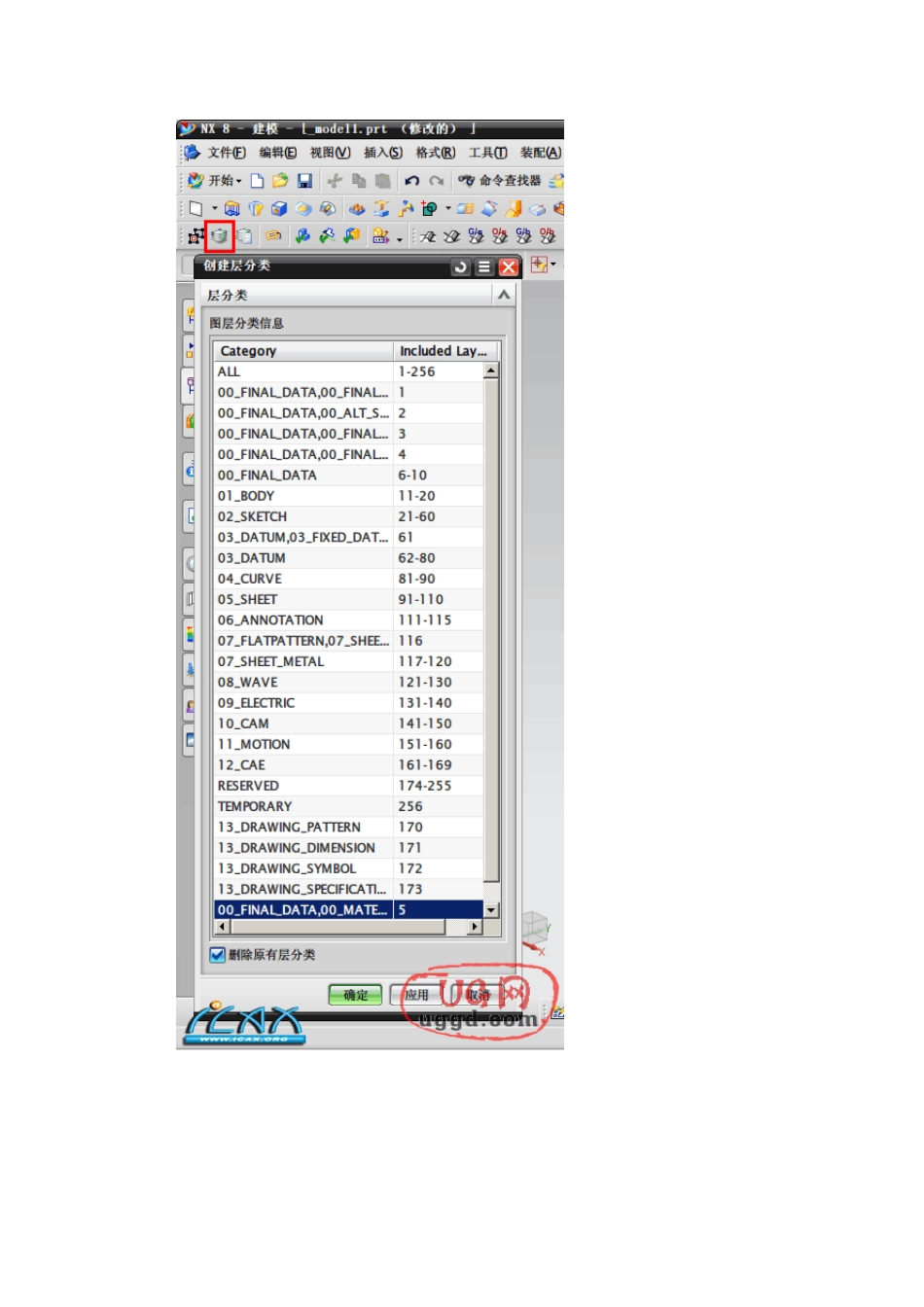Click the layer category icon highlighted in toolbar
This screenshot has width=924, height=1307.
coord(220,236)
